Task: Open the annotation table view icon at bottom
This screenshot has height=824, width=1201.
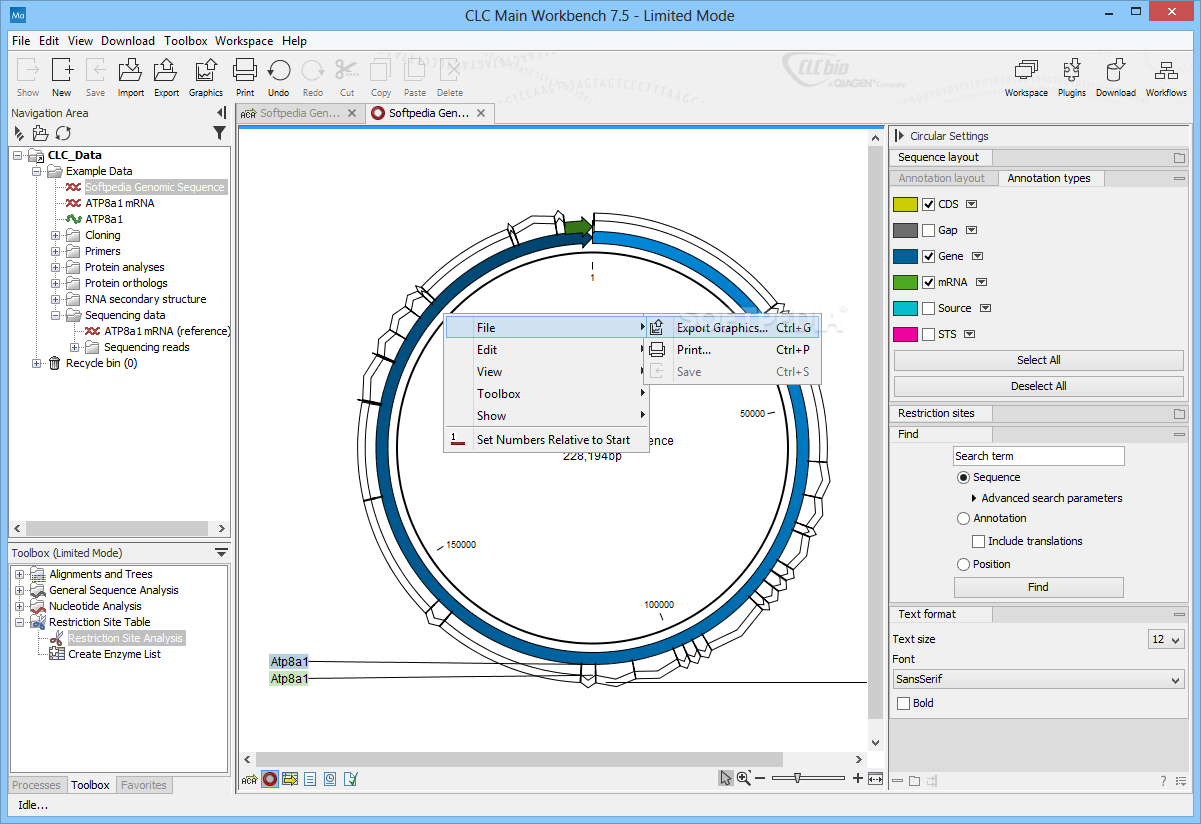Action: [x=290, y=779]
